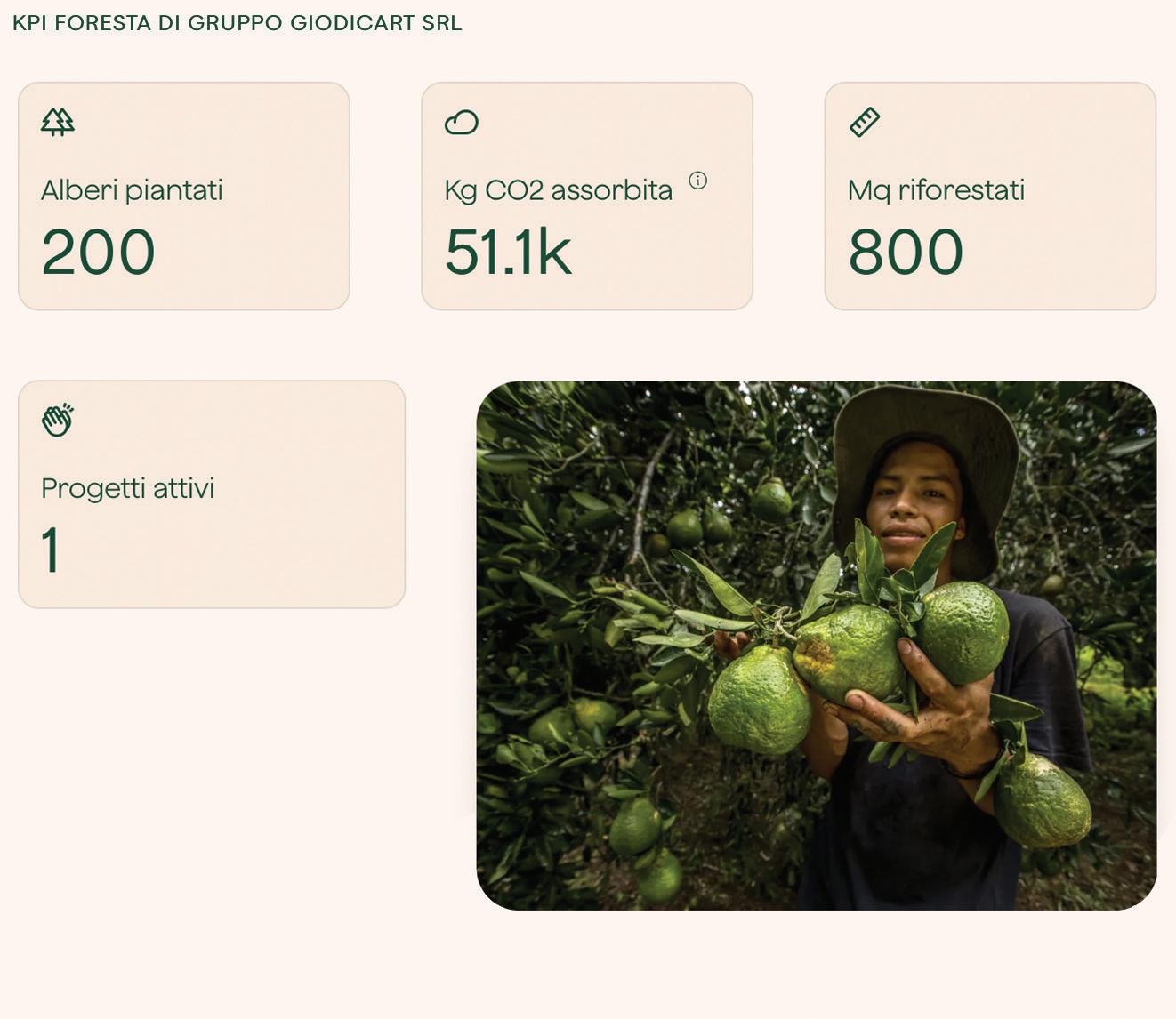The height and width of the screenshot is (1019, 1176).
Task: Click the trees icon above Alberi piantati
Action: tap(58, 122)
